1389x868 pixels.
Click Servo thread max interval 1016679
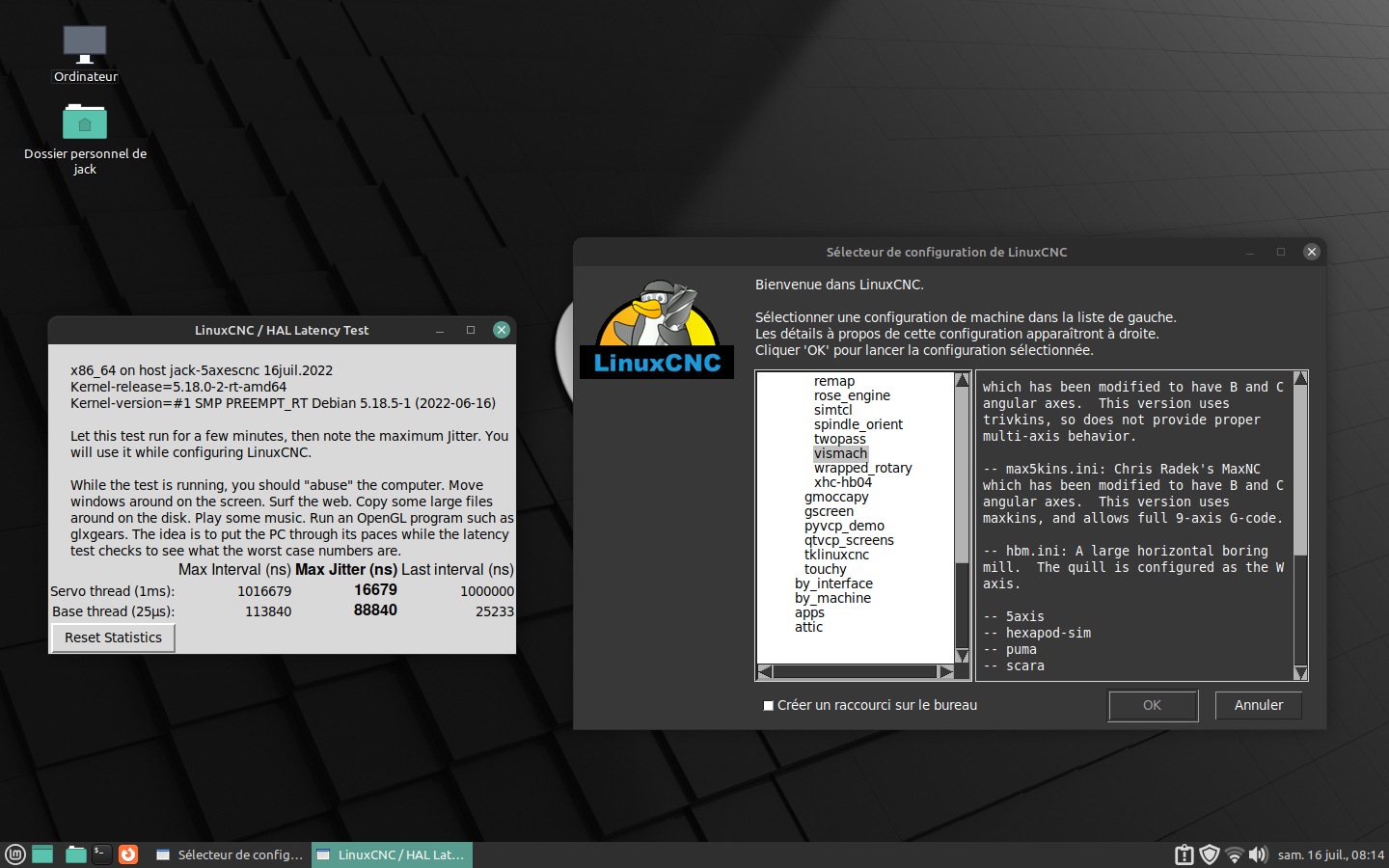coord(264,591)
